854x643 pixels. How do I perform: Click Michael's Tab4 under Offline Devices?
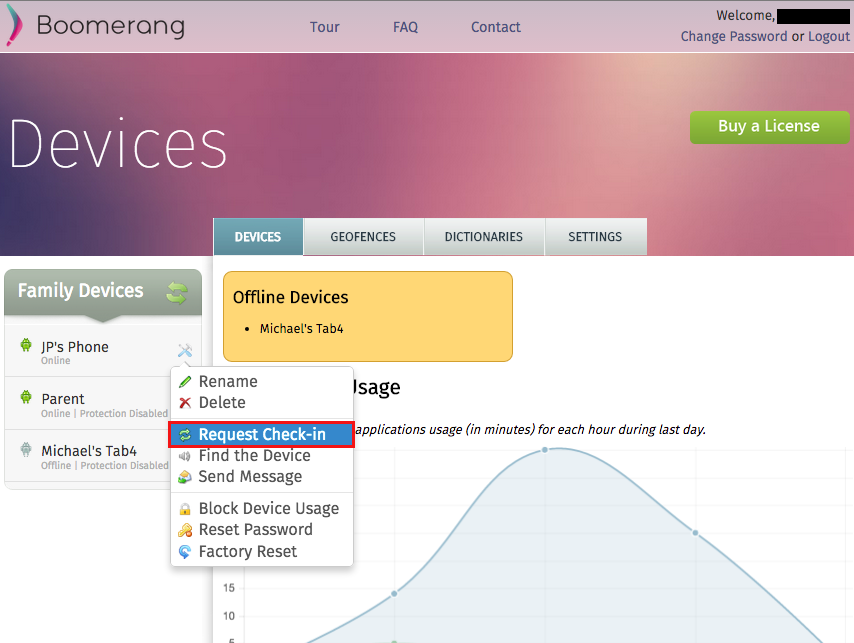click(x=301, y=329)
